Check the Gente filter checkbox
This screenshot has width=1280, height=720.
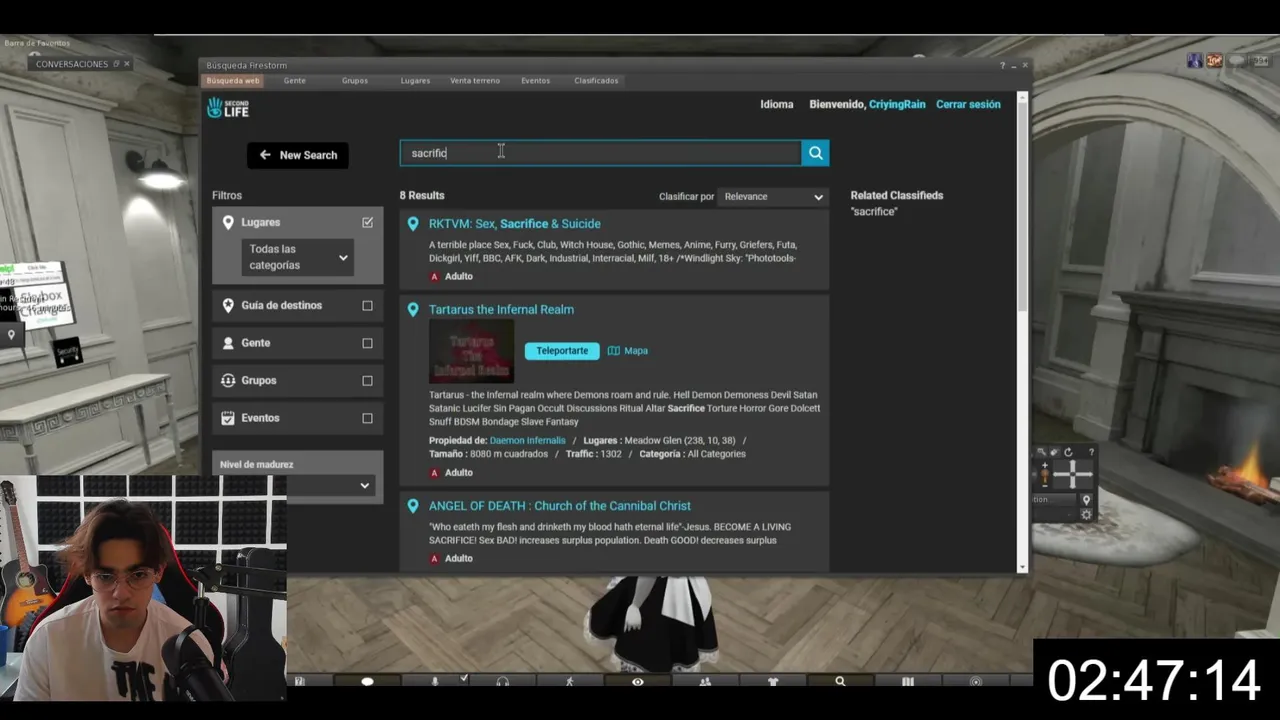[x=367, y=343]
